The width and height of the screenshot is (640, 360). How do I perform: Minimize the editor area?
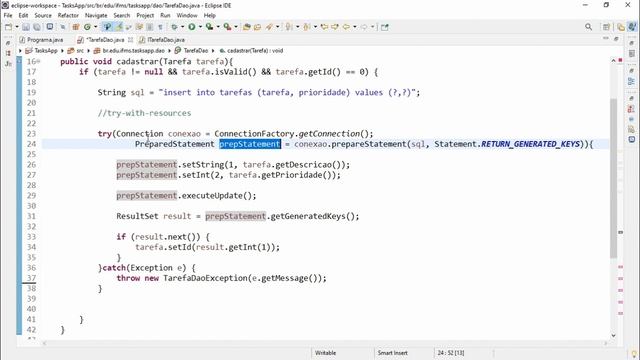(606, 39)
